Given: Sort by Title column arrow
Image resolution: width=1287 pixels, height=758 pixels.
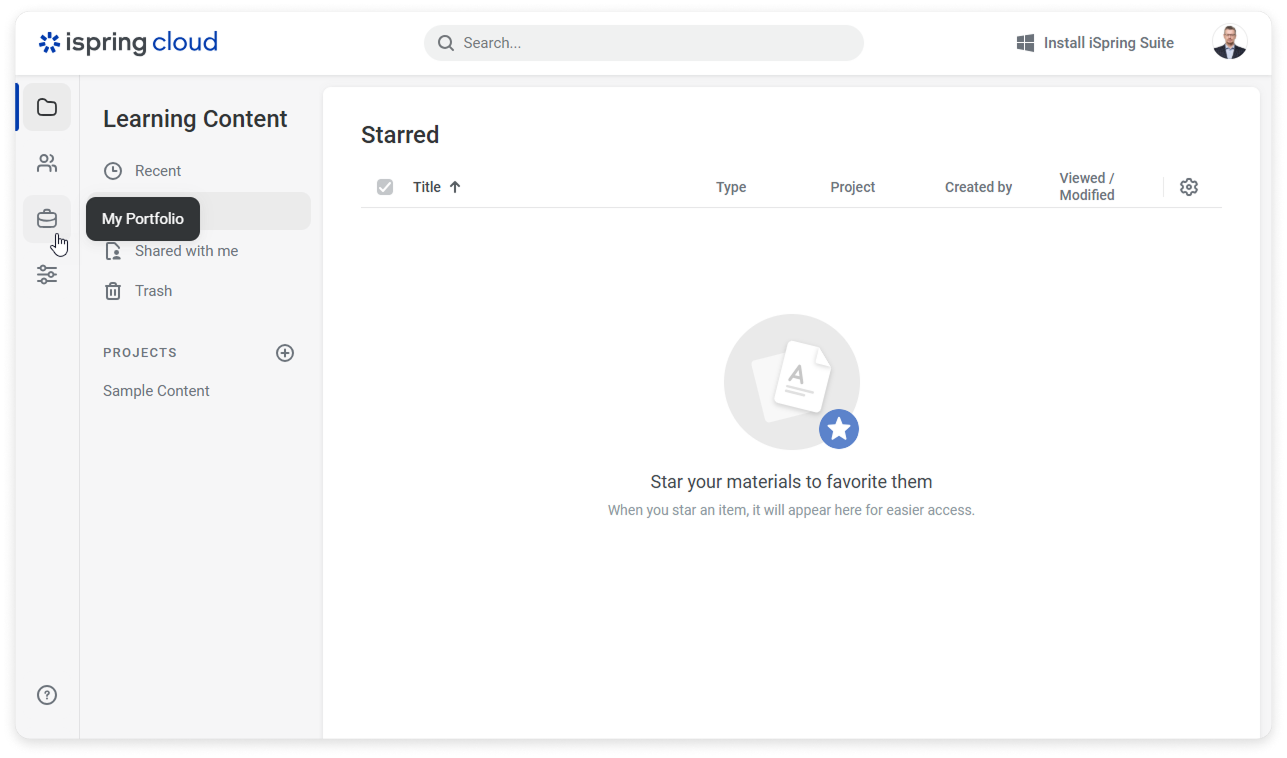Looking at the screenshot, I should (x=455, y=187).
